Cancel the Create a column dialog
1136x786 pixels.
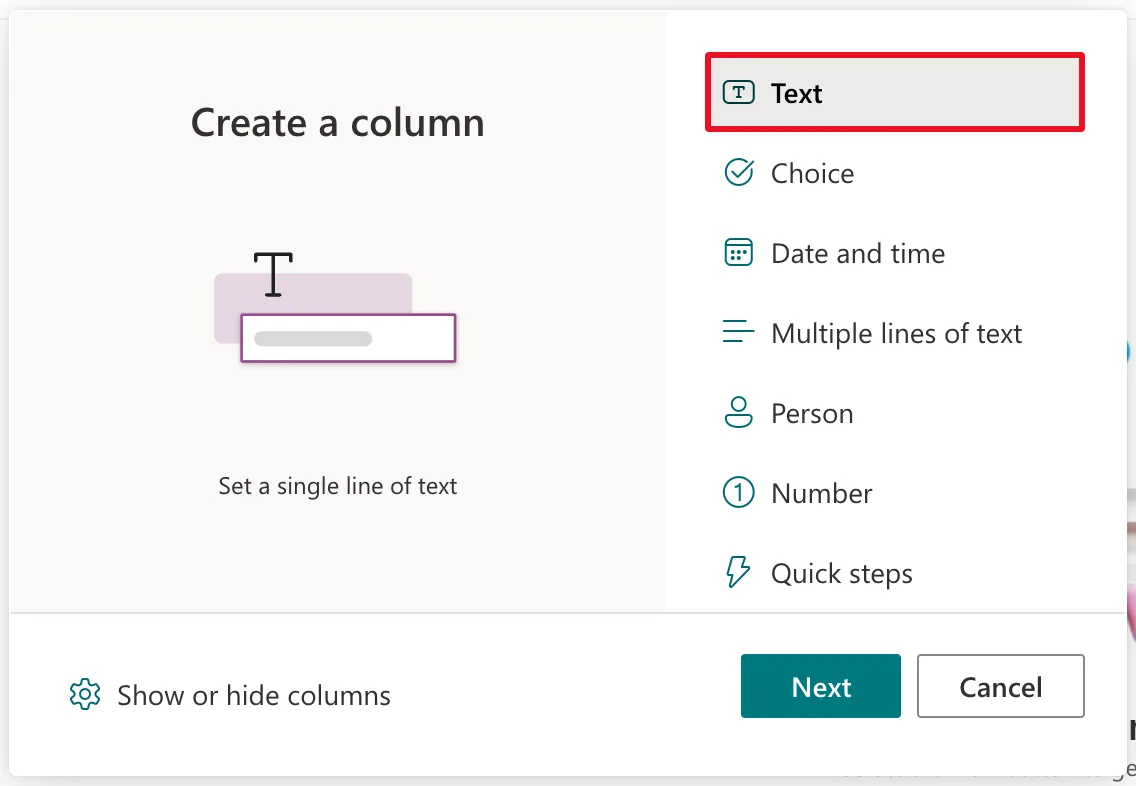(x=1001, y=686)
